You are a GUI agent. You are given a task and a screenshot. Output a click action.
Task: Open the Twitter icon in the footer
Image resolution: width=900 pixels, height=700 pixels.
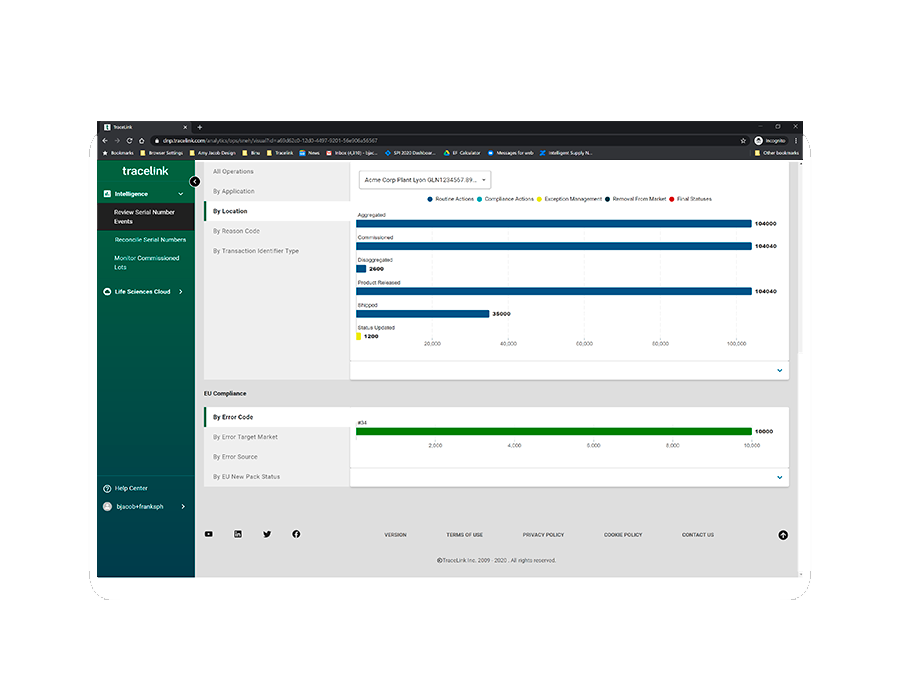[267, 534]
